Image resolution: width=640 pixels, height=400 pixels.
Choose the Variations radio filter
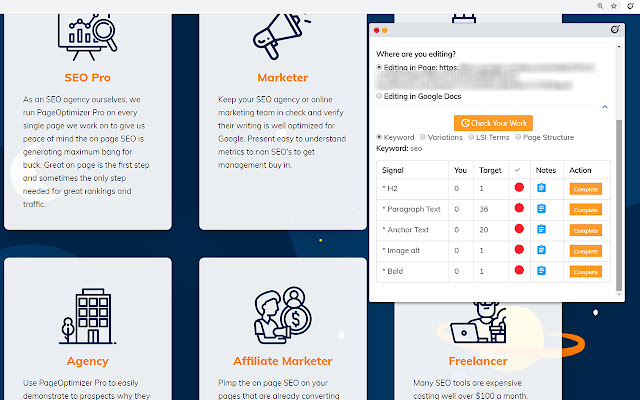tap(423, 137)
